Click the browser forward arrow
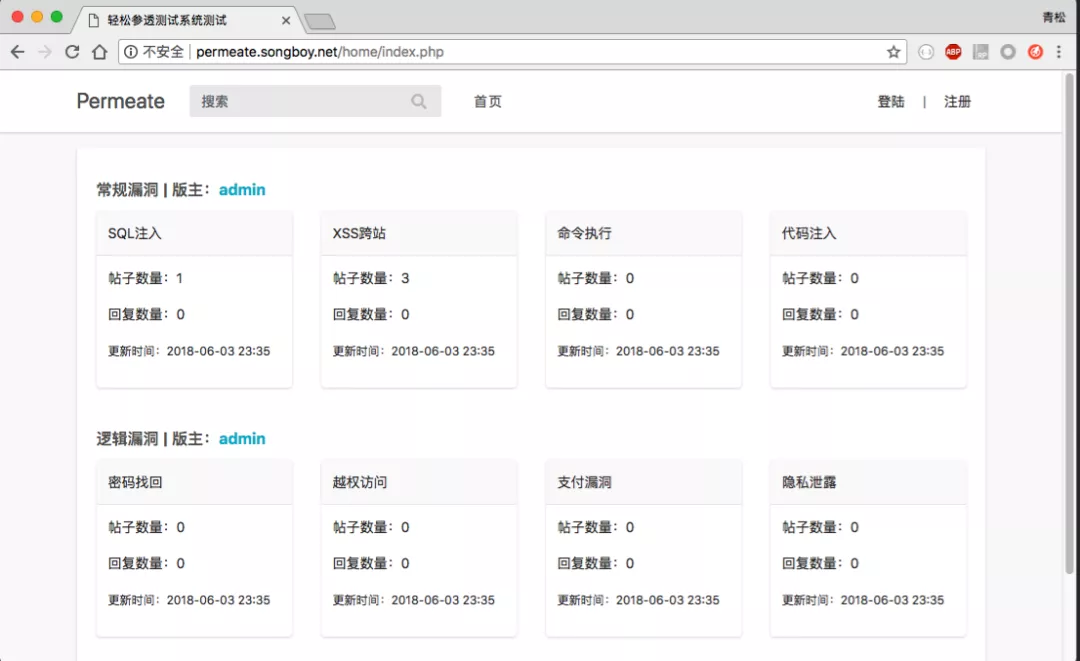1080x661 pixels. point(45,52)
